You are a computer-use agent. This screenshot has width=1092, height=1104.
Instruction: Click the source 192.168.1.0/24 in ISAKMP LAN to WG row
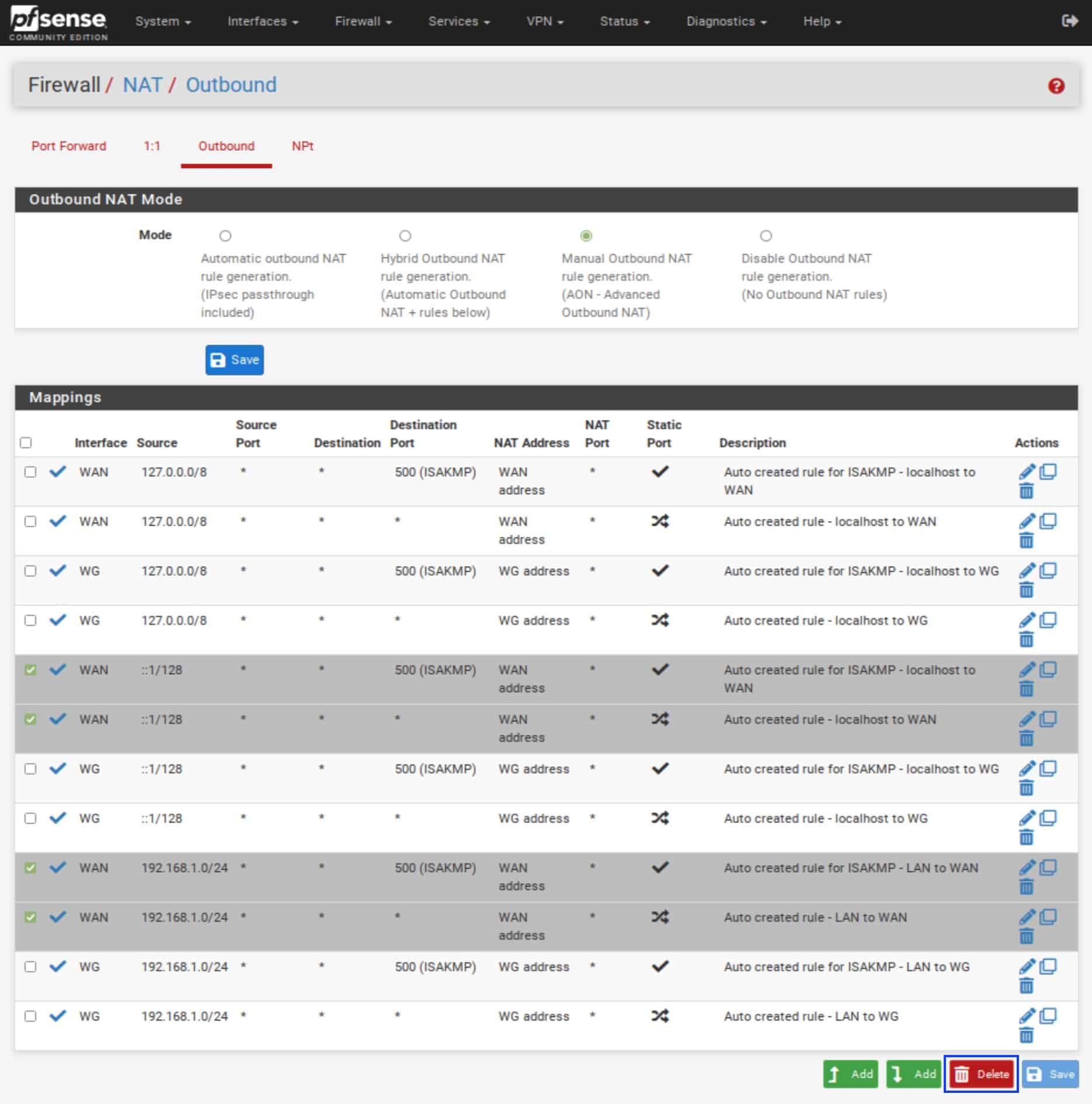(185, 967)
